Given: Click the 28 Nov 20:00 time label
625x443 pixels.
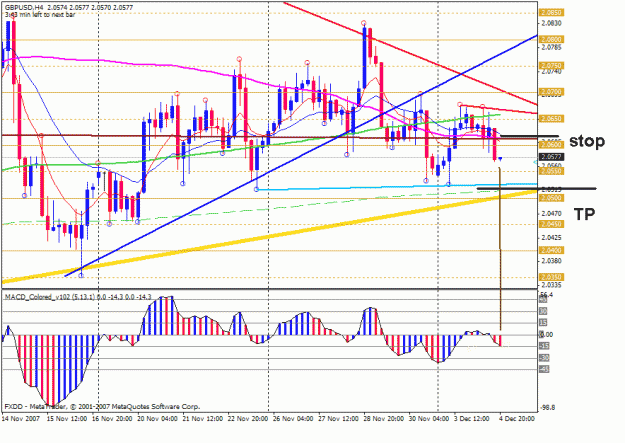Looking at the screenshot, I should 383,419.
